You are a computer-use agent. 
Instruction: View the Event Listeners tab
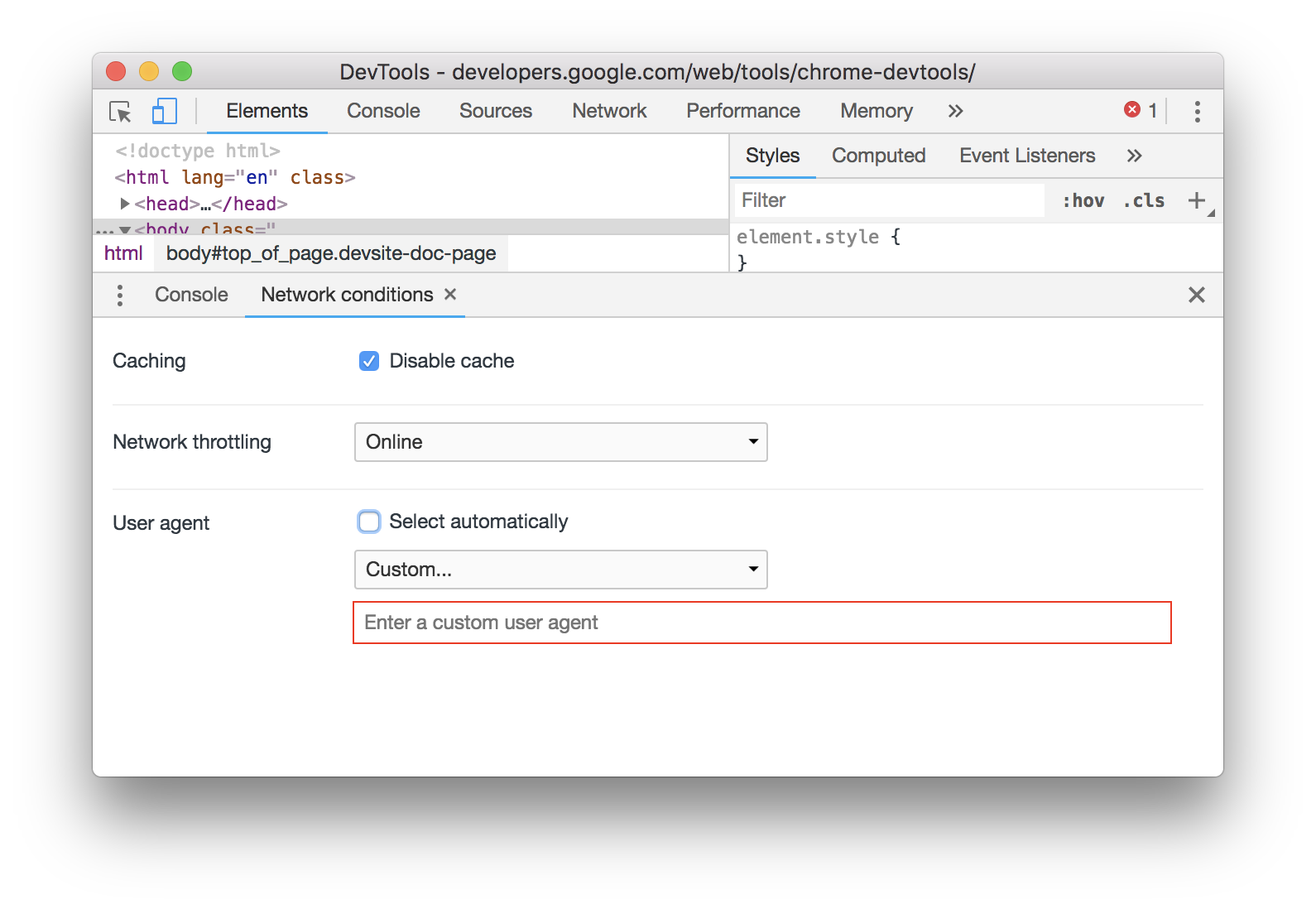pos(1027,156)
